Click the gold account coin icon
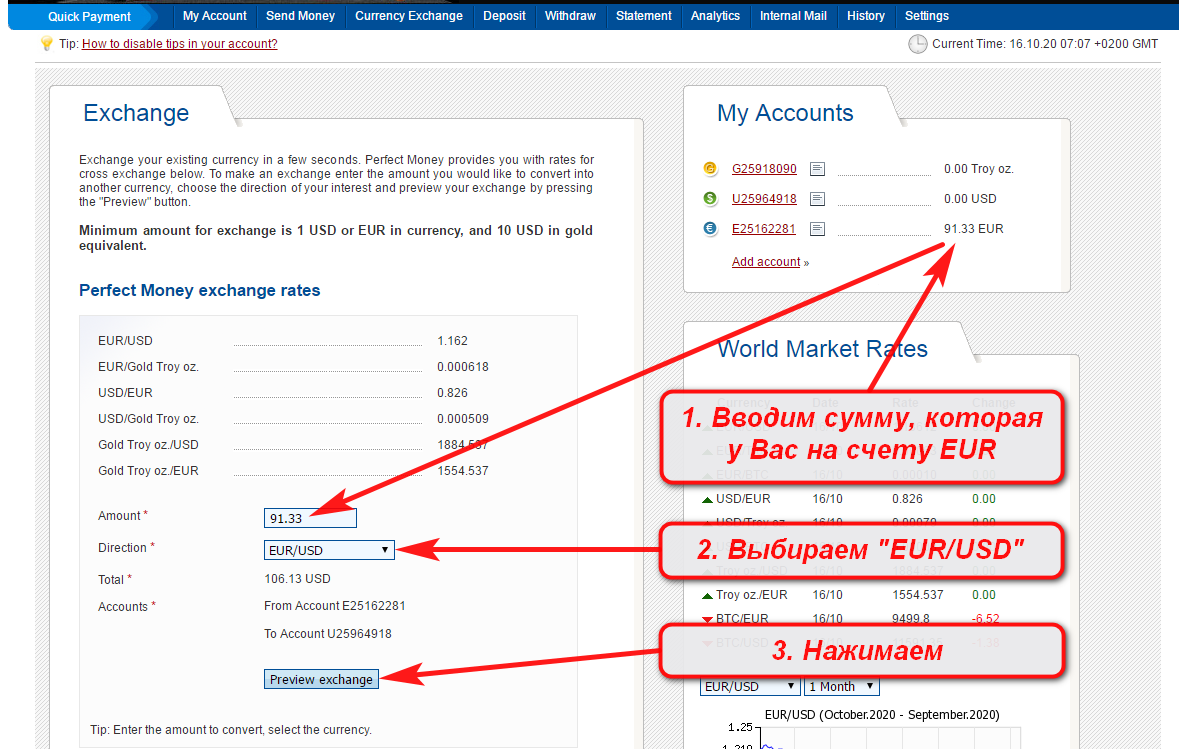Screen dimensions: 1179x749 click(710, 168)
